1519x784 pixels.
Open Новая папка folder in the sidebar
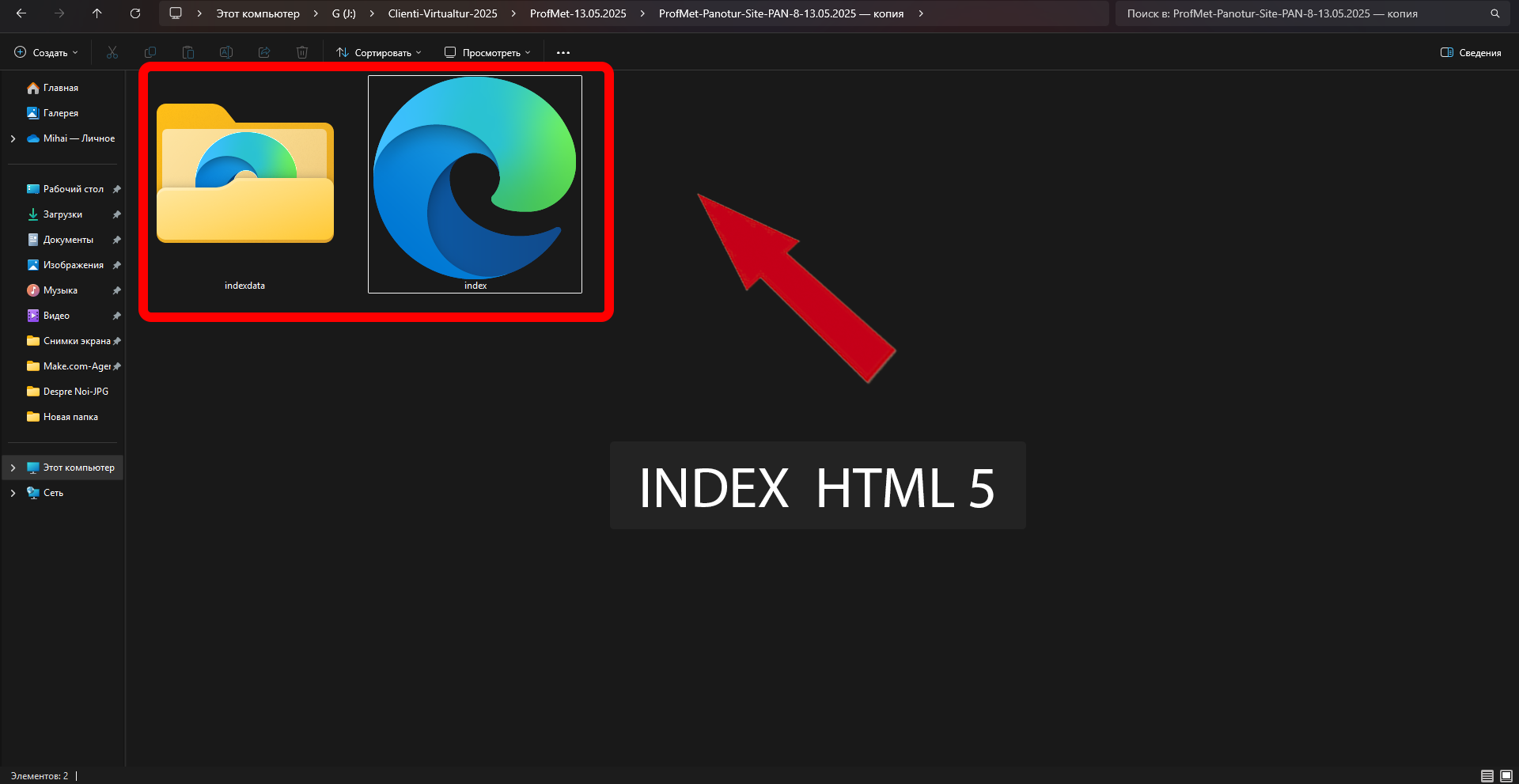[x=63, y=417]
